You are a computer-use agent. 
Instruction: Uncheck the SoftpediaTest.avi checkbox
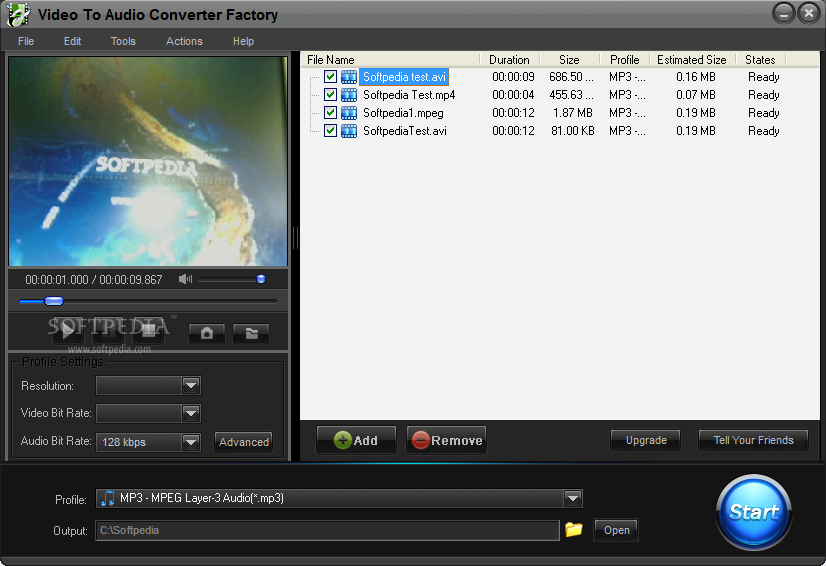[x=330, y=130]
